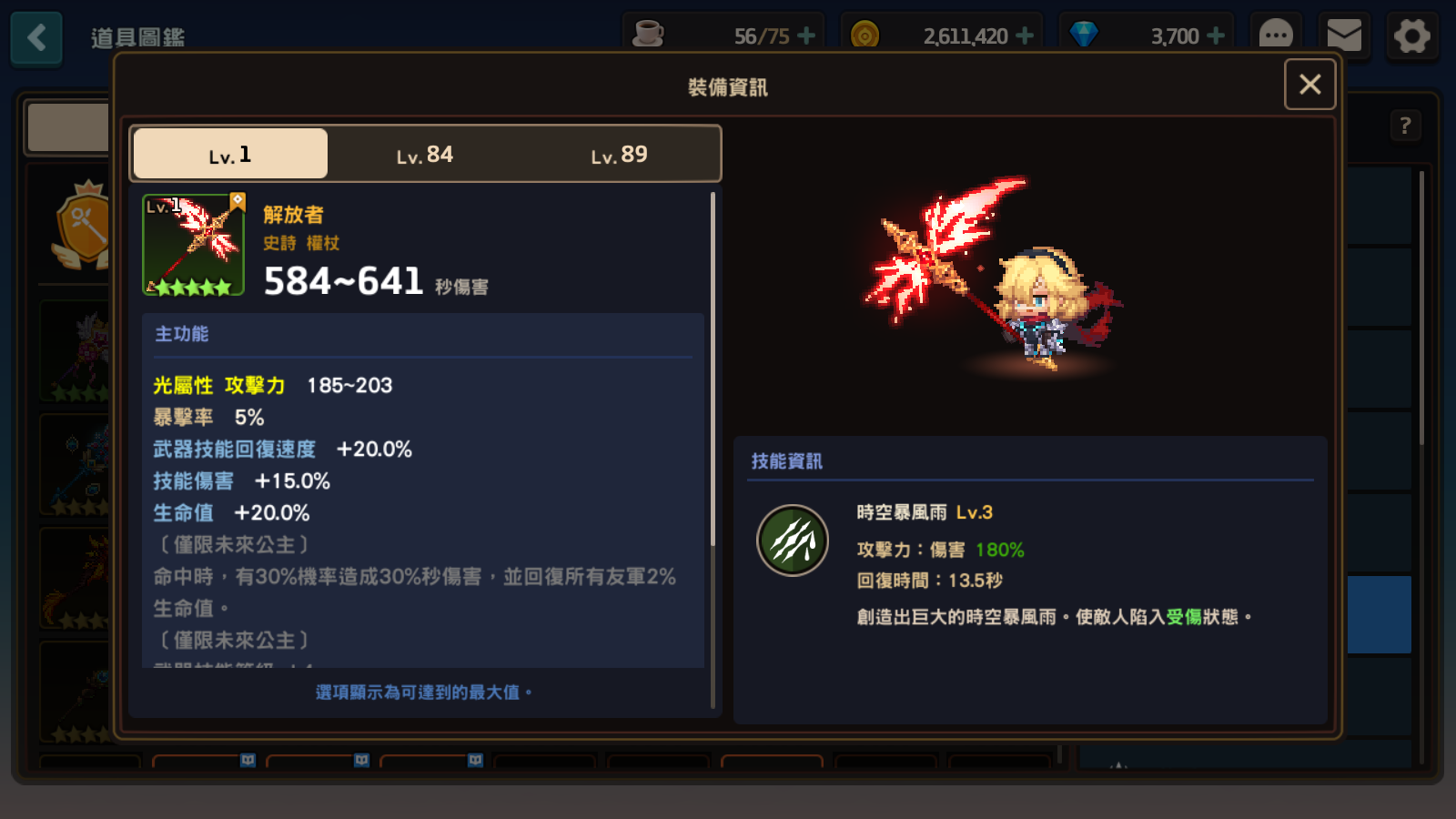Screen dimensions: 1456x819
Task: Add gold with the plus next to 2,611,420
Action: 1025,35
